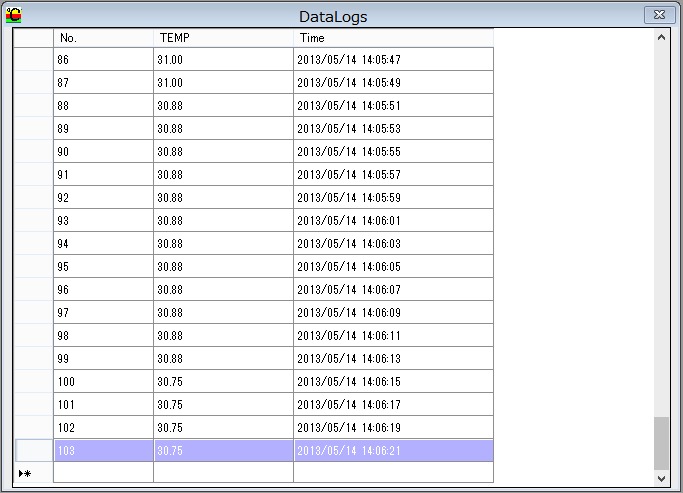Click the No. column header
683x493 pixels.
click(x=103, y=37)
